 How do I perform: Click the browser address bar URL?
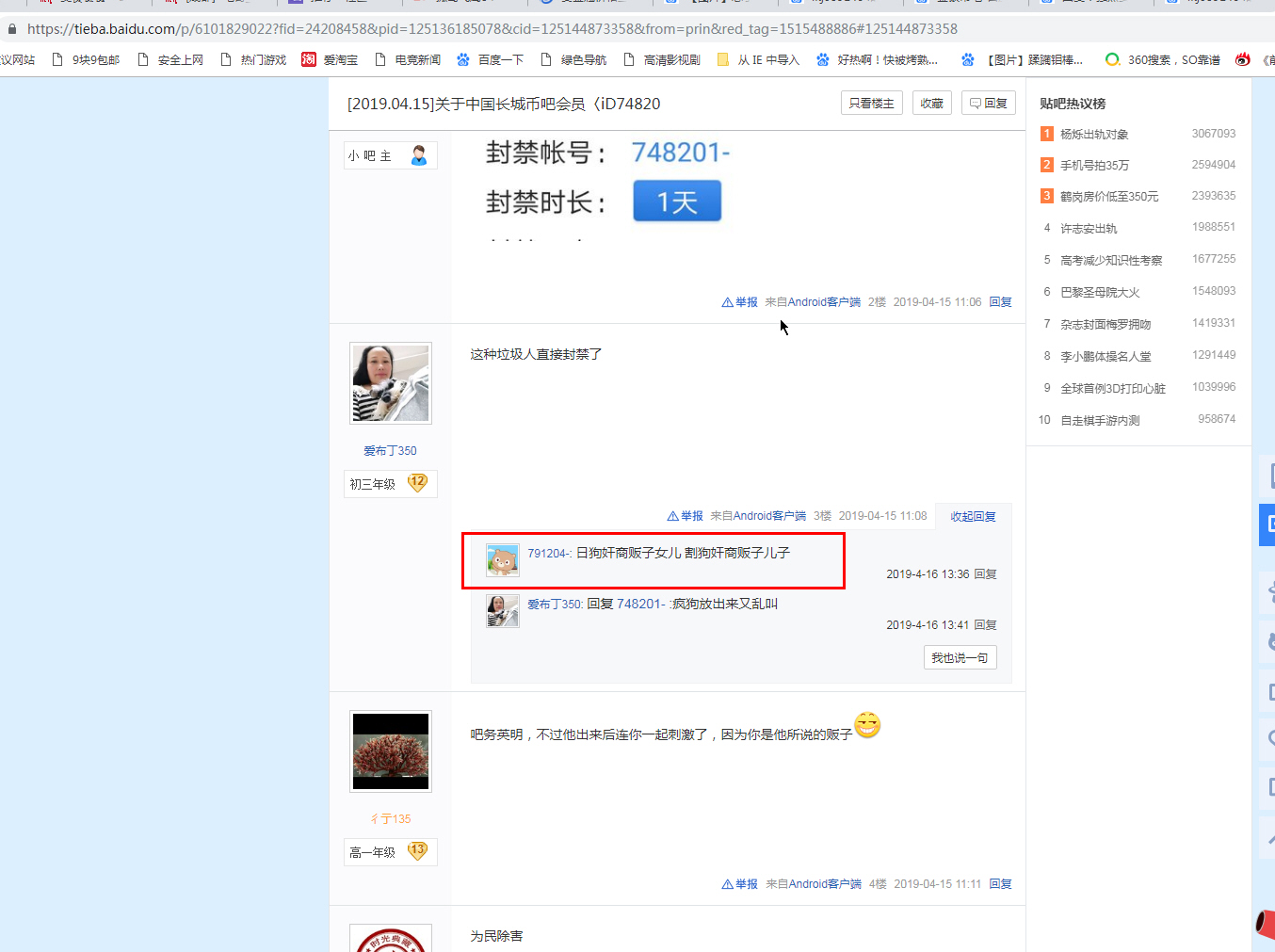[492, 29]
